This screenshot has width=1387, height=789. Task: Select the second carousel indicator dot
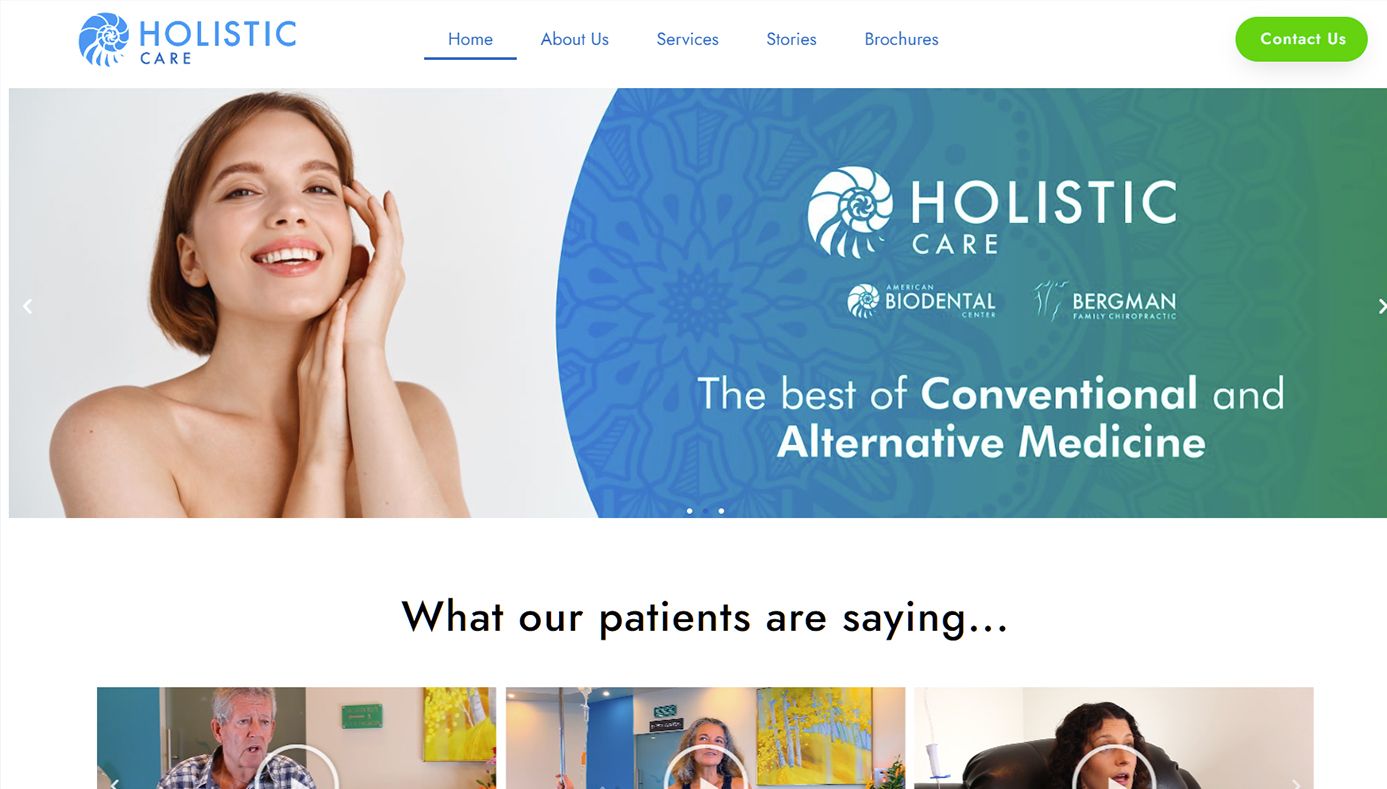705,511
